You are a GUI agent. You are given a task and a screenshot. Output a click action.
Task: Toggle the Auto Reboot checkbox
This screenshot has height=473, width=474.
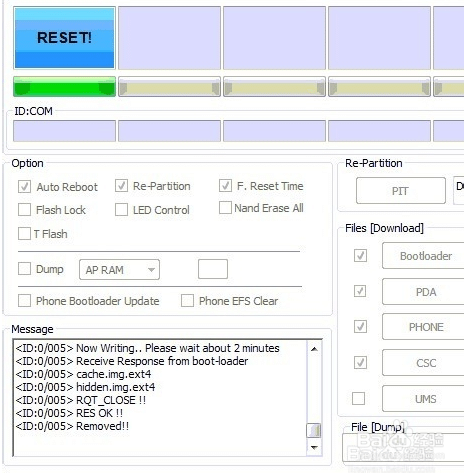(24, 187)
